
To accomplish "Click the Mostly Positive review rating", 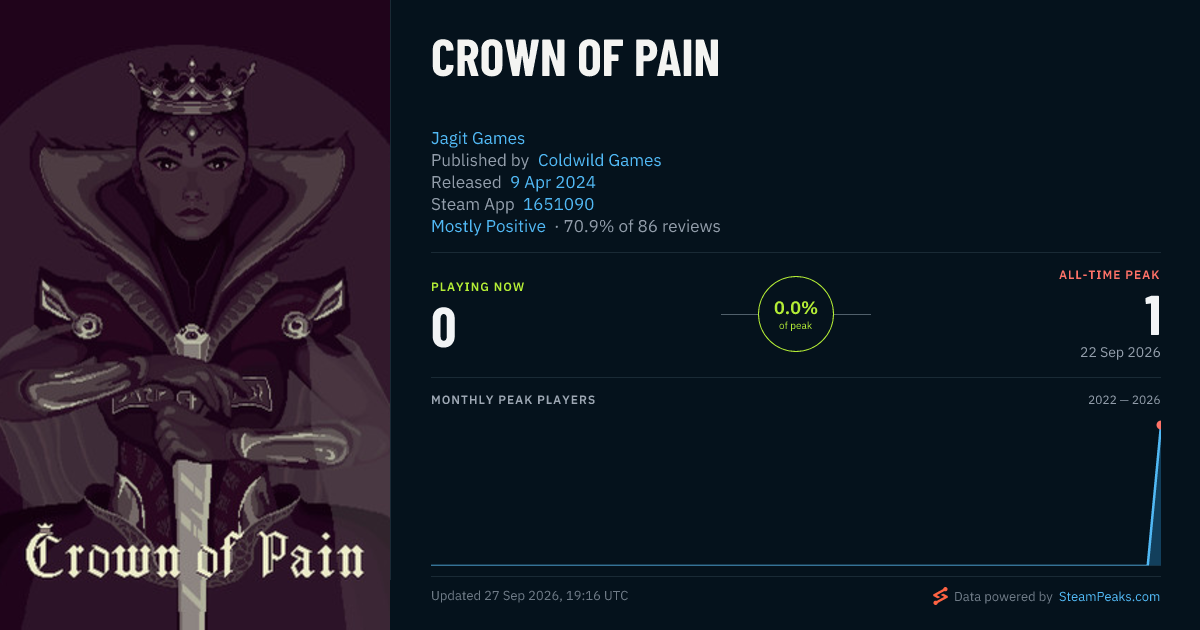I will 488,226.
